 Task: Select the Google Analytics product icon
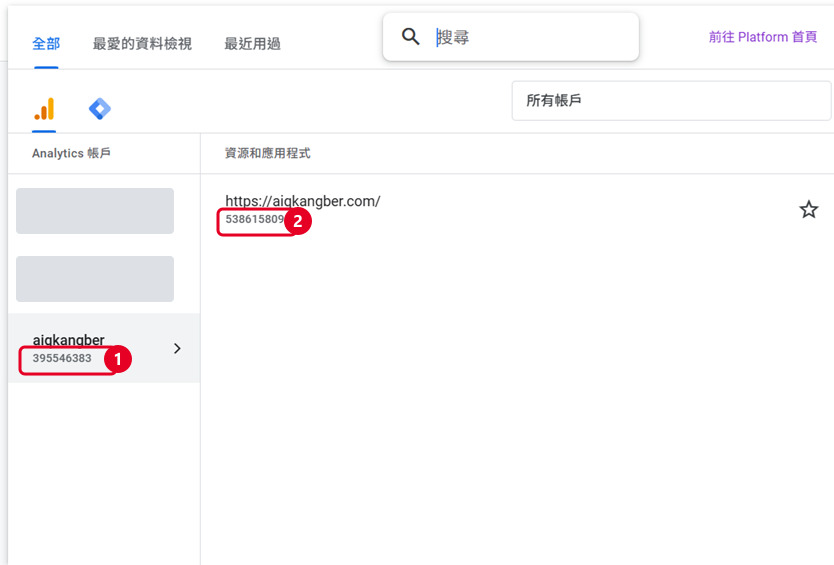coord(44,109)
